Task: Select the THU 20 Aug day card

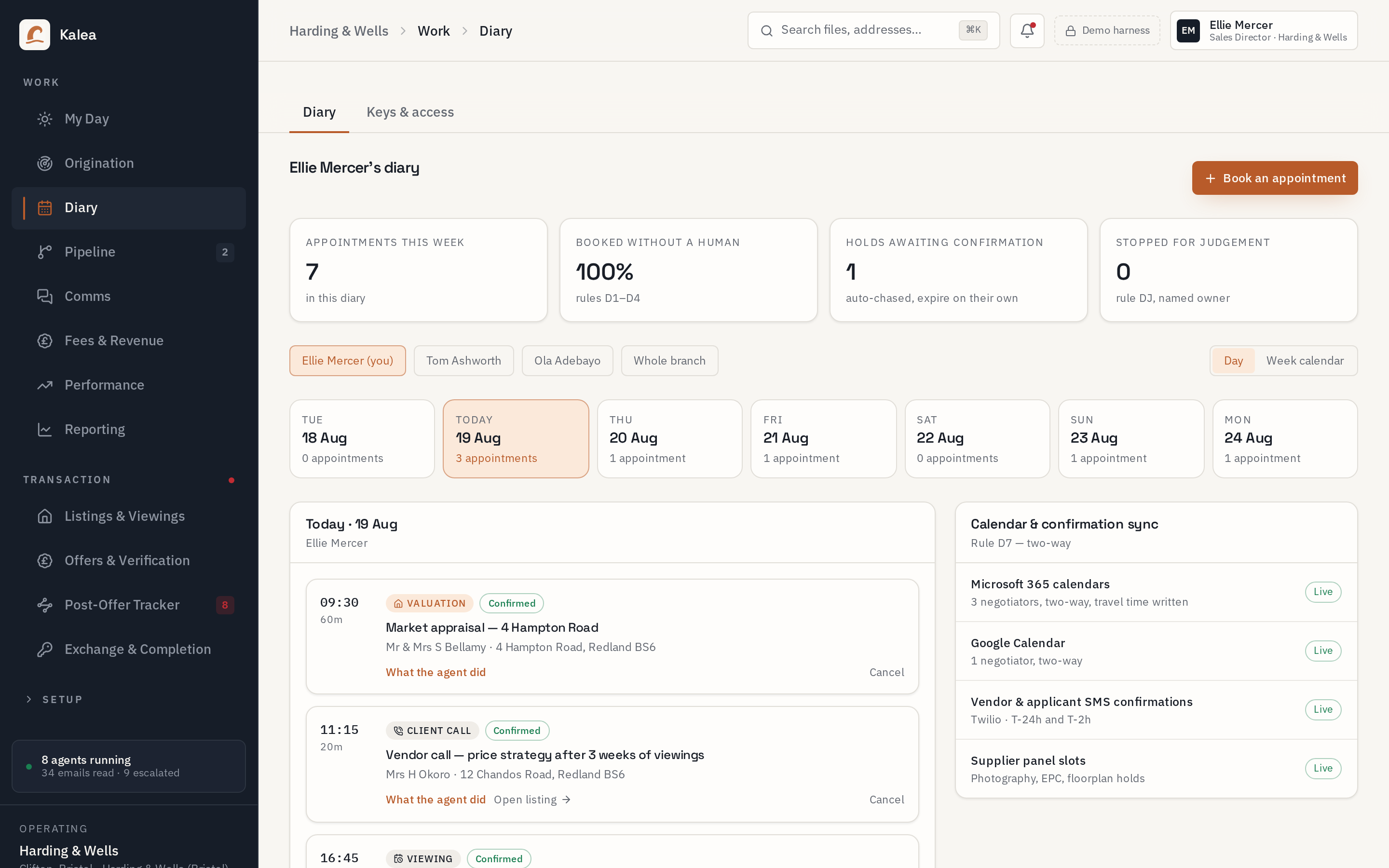Action: click(669, 439)
